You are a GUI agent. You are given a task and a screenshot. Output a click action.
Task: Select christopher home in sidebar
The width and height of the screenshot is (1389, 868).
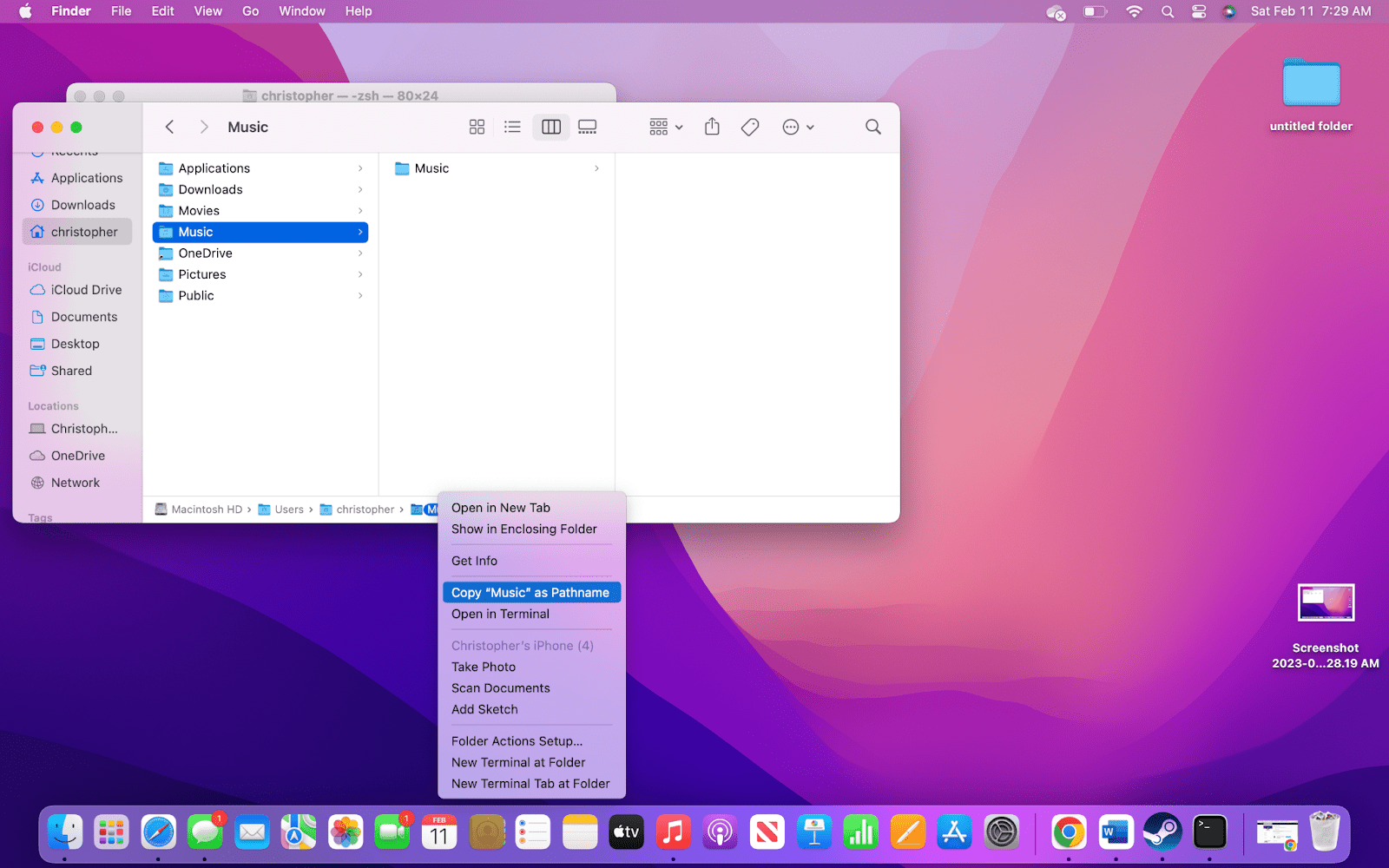77,232
